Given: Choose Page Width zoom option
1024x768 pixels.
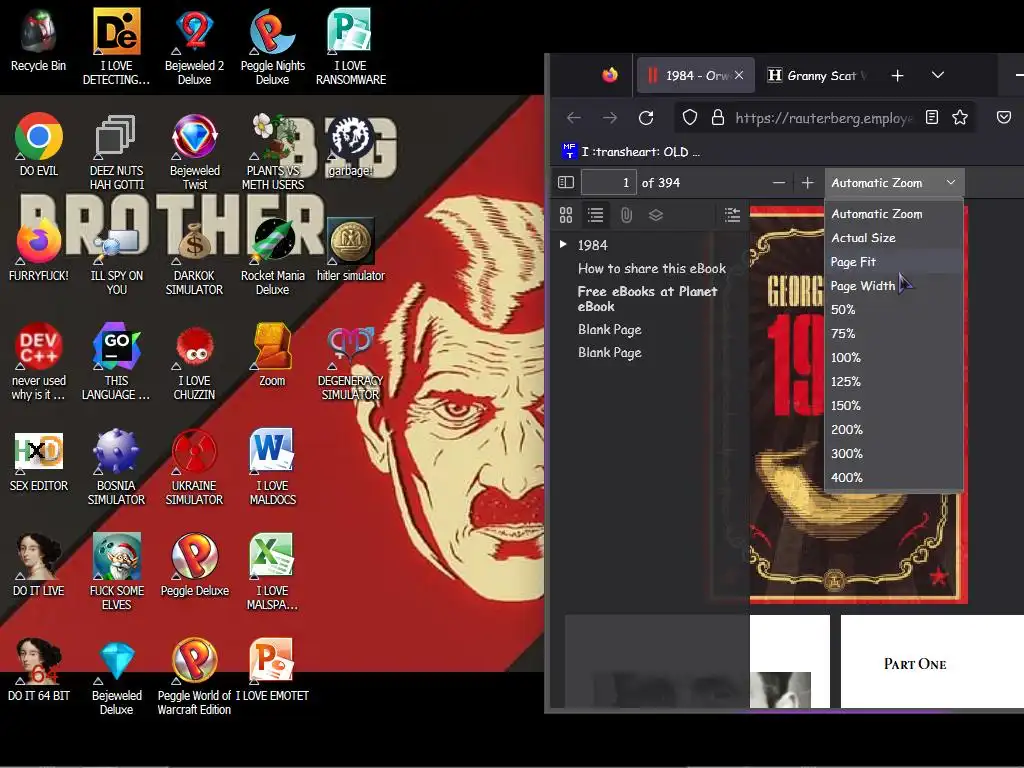Looking at the screenshot, I should (x=893, y=285).
